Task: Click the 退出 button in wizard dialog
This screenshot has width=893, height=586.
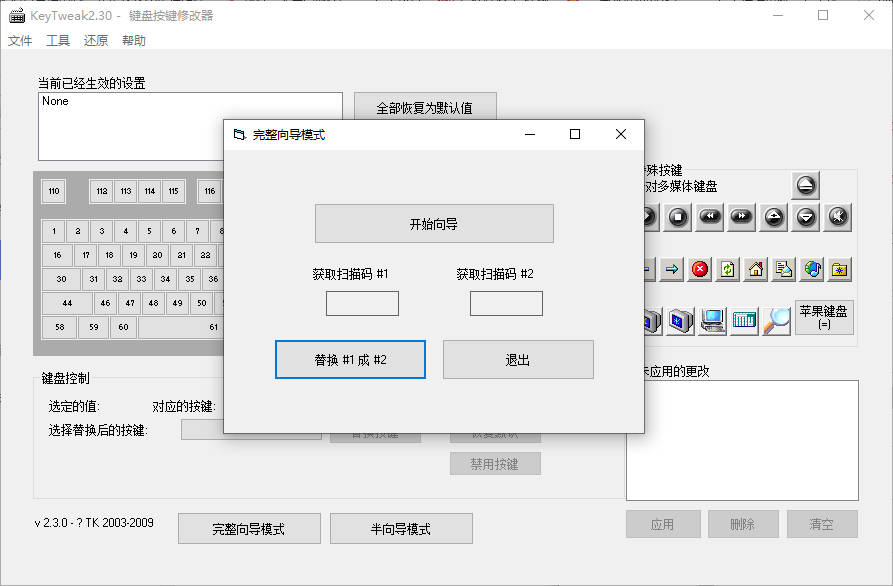Action: [x=518, y=359]
